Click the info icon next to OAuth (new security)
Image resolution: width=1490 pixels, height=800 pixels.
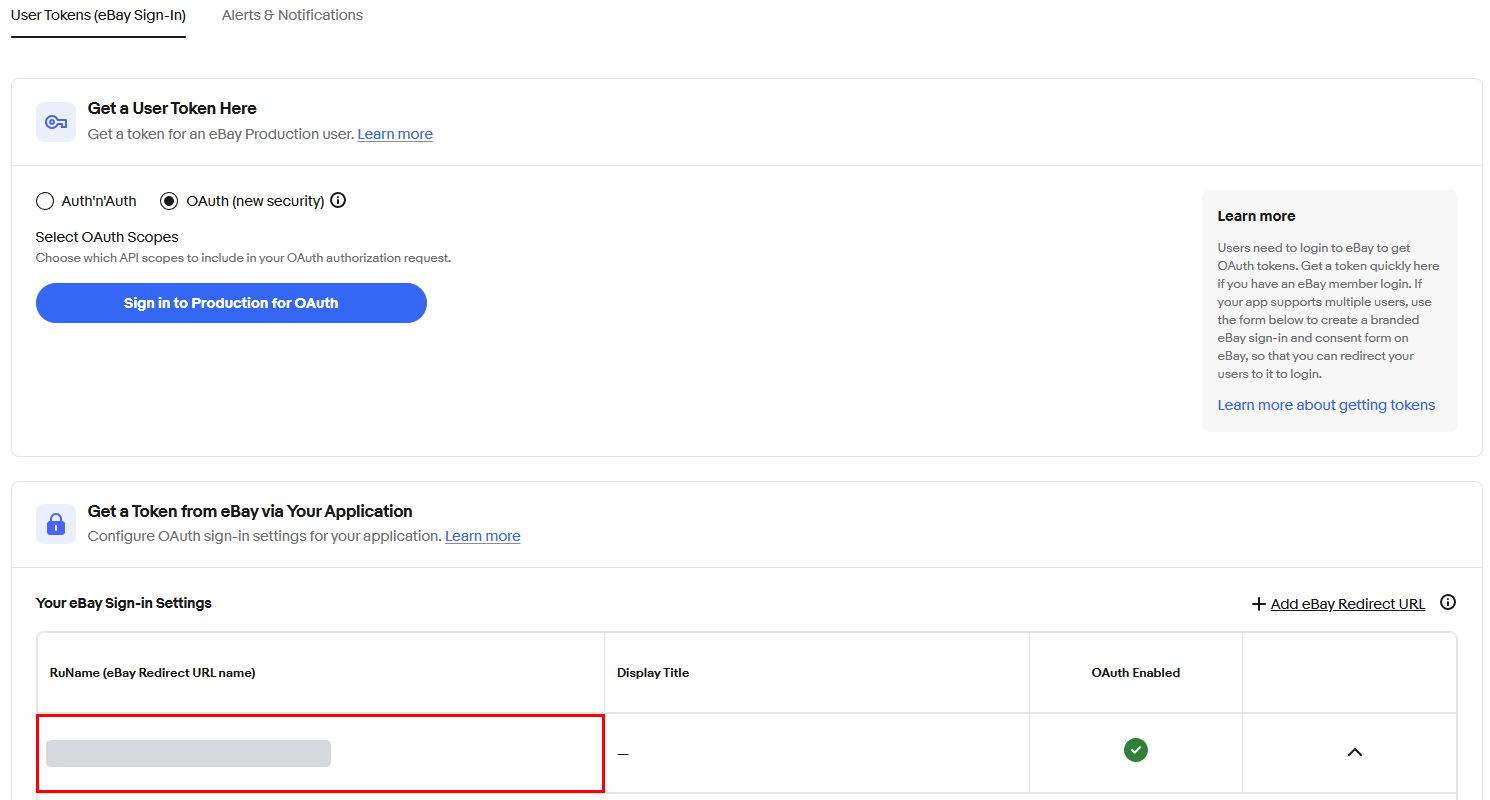click(x=338, y=200)
